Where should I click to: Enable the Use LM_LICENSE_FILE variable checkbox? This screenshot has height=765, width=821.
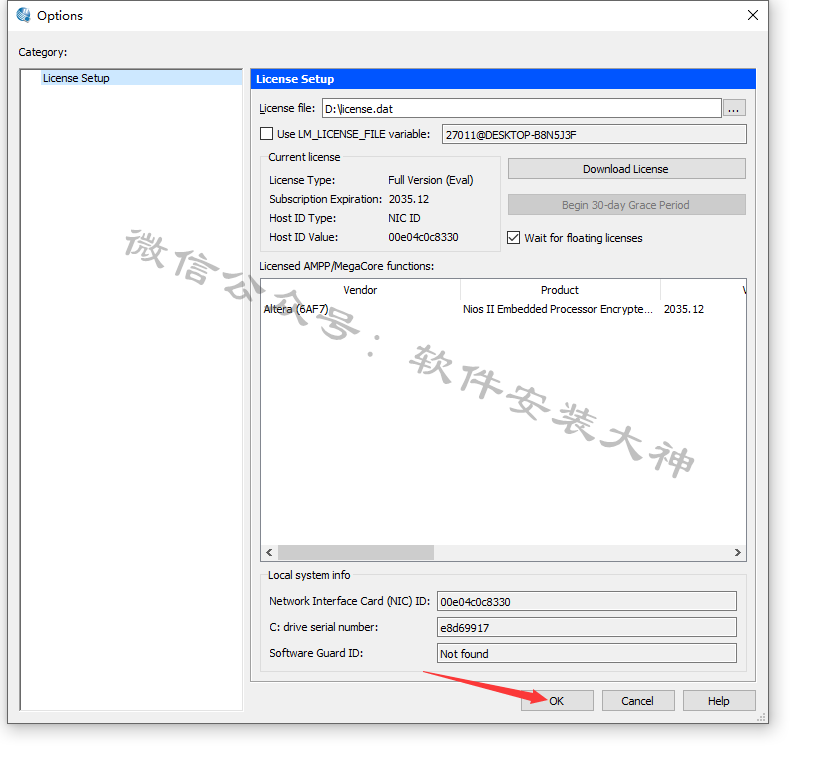(x=267, y=134)
